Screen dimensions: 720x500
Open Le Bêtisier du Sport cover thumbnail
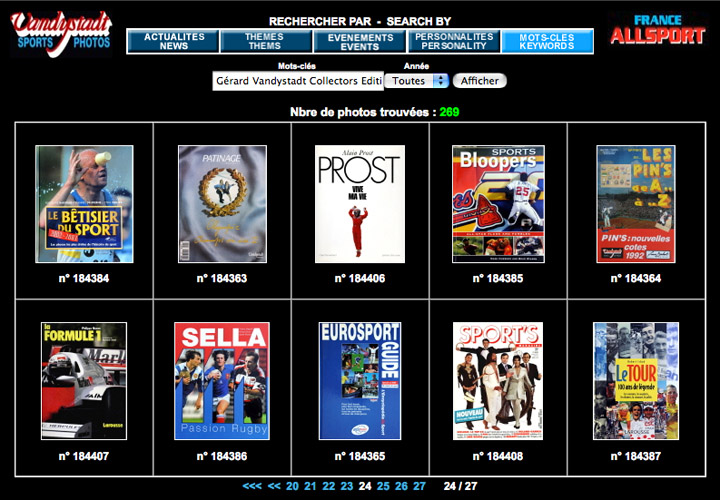[84, 204]
